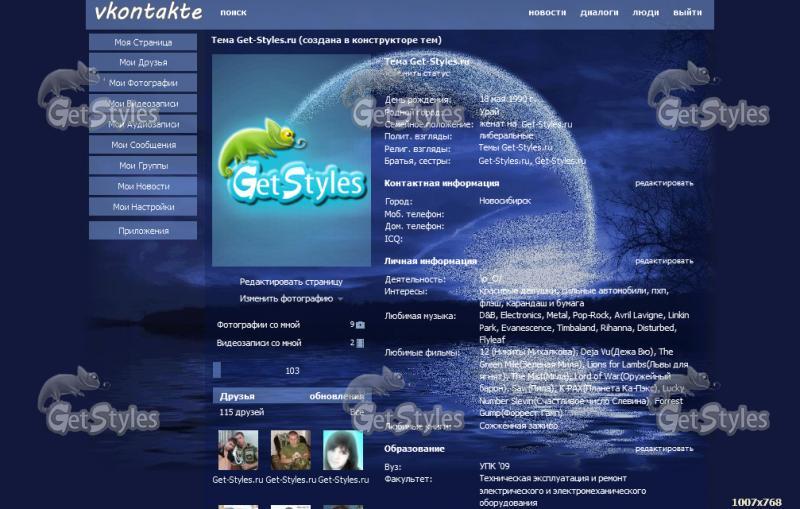Click camera icon beside Фотографии со мной
800x509 pixels.
coord(361,325)
